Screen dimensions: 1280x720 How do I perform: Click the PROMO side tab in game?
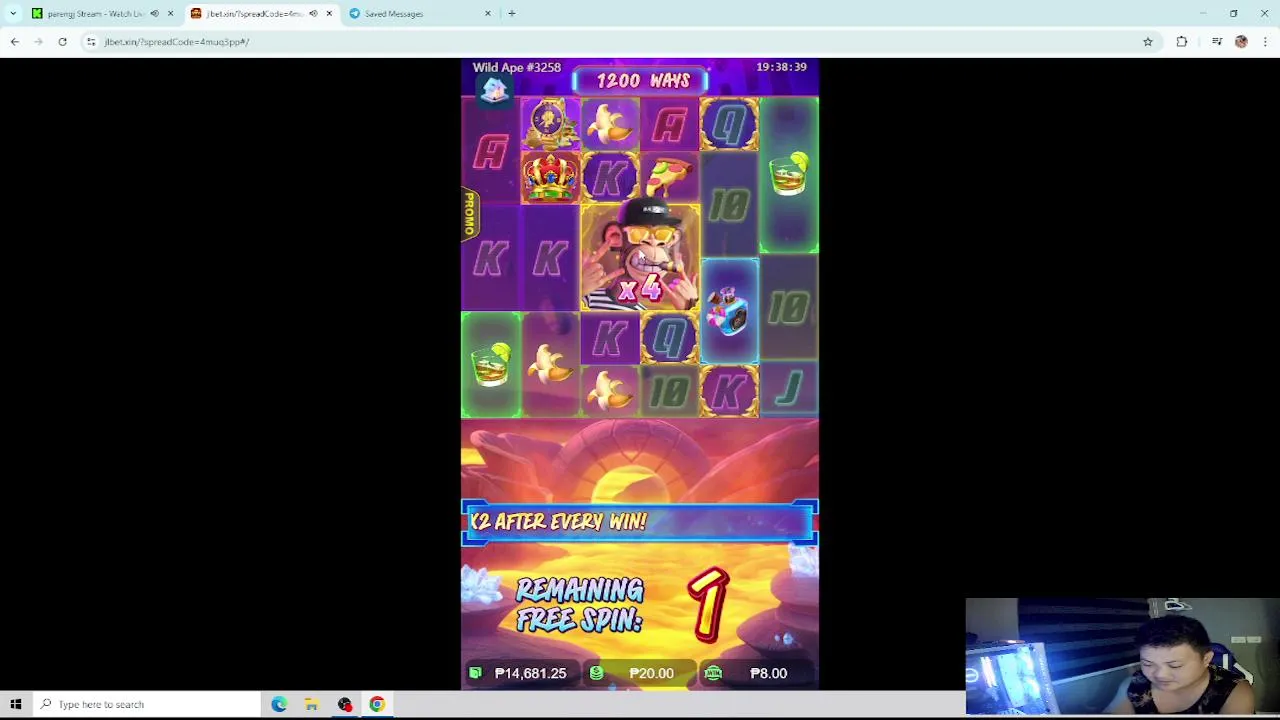pos(469,214)
